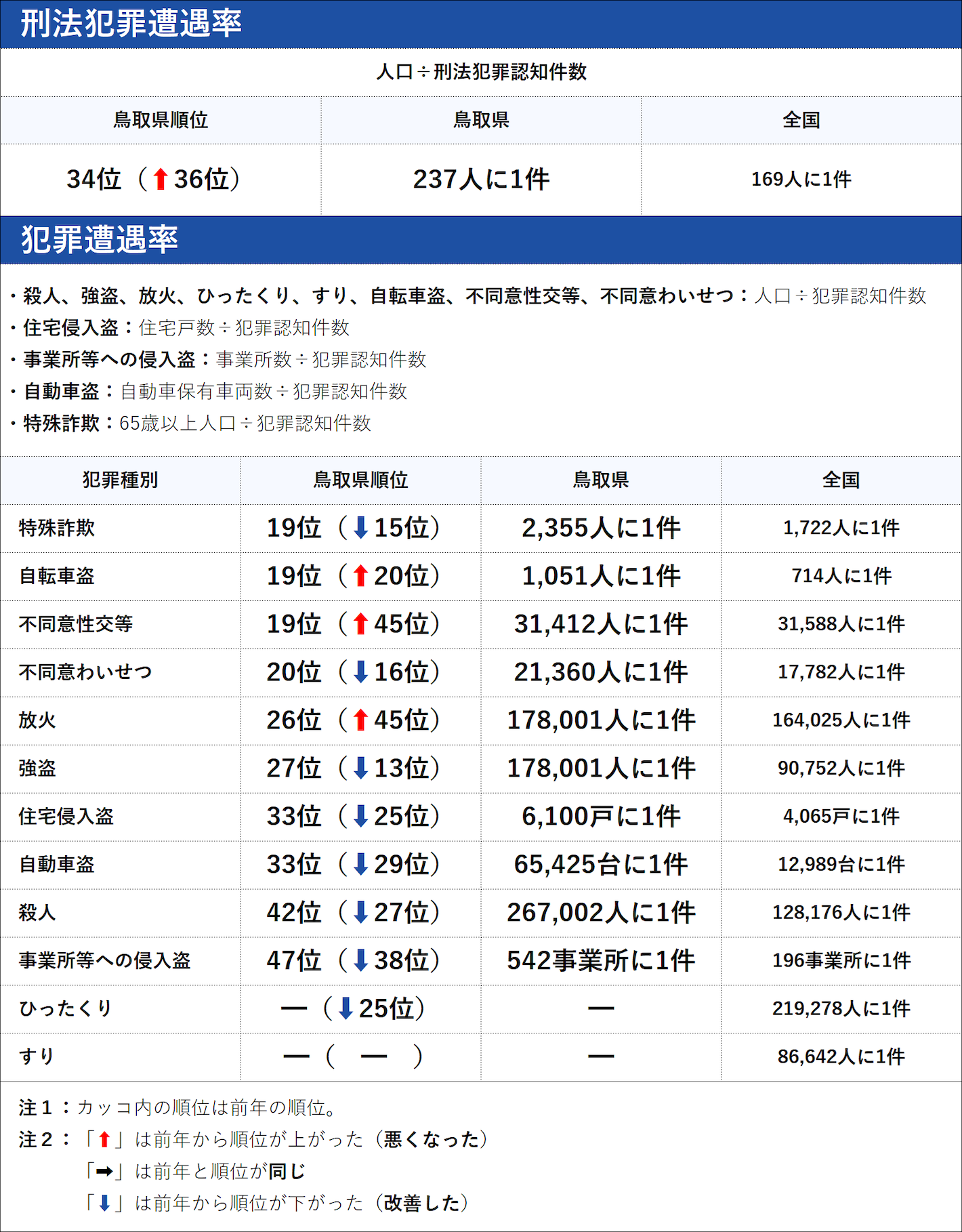
Task: Select the 不同意性交等 row label
Action: coord(76,624)
